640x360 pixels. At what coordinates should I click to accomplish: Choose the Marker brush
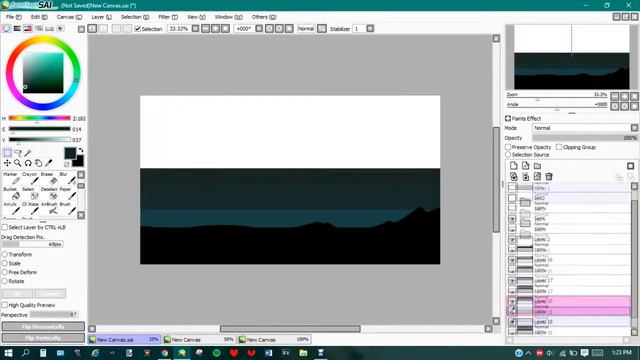11,178
